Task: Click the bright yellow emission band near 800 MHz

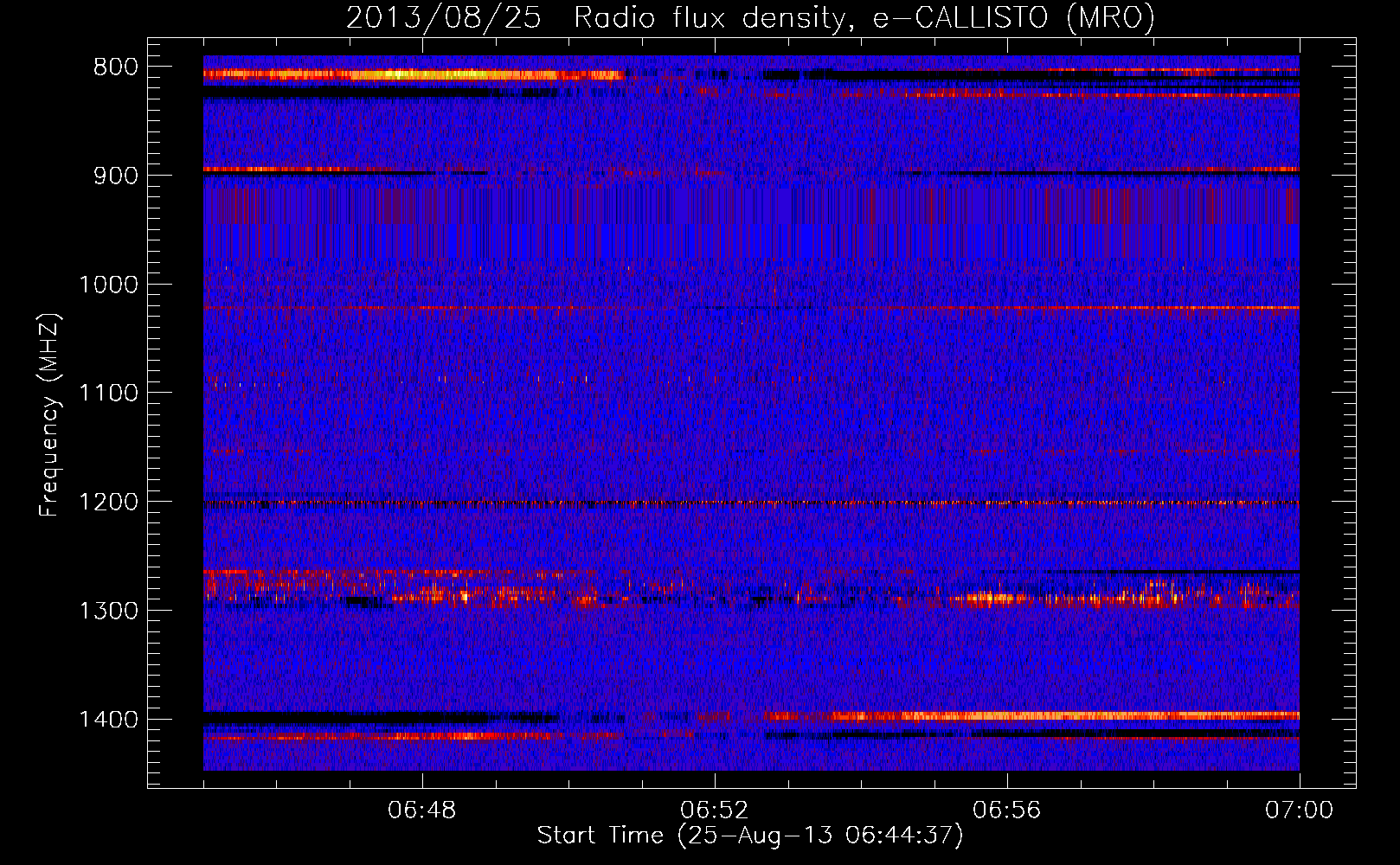Action: (x=414, y=75)
